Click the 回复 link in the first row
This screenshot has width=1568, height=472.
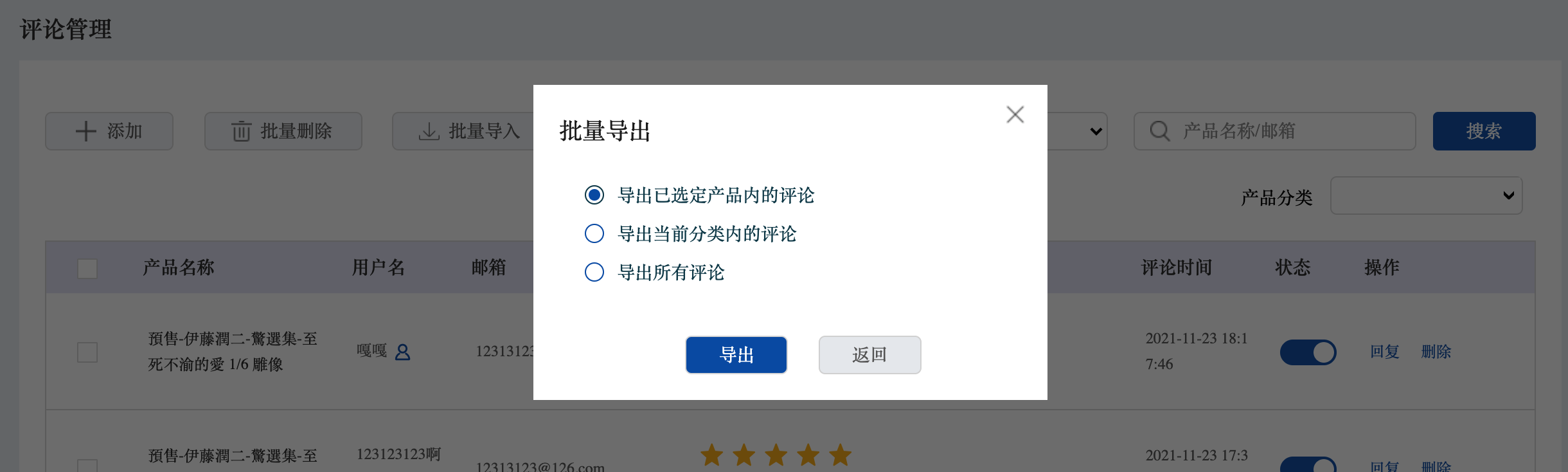pos(1384,352)
